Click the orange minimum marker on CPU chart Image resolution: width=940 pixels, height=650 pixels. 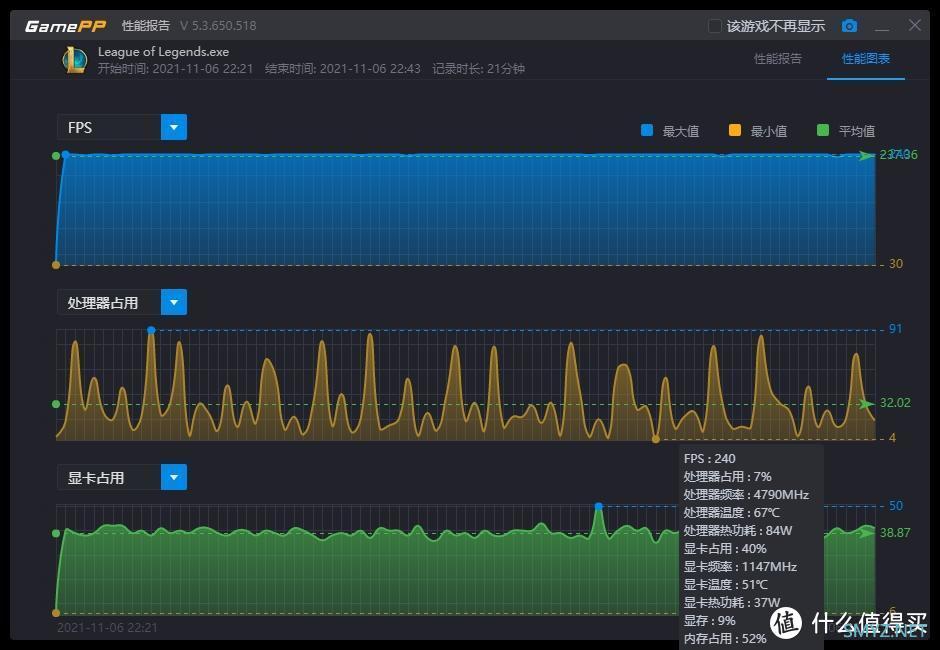point(656,439)
